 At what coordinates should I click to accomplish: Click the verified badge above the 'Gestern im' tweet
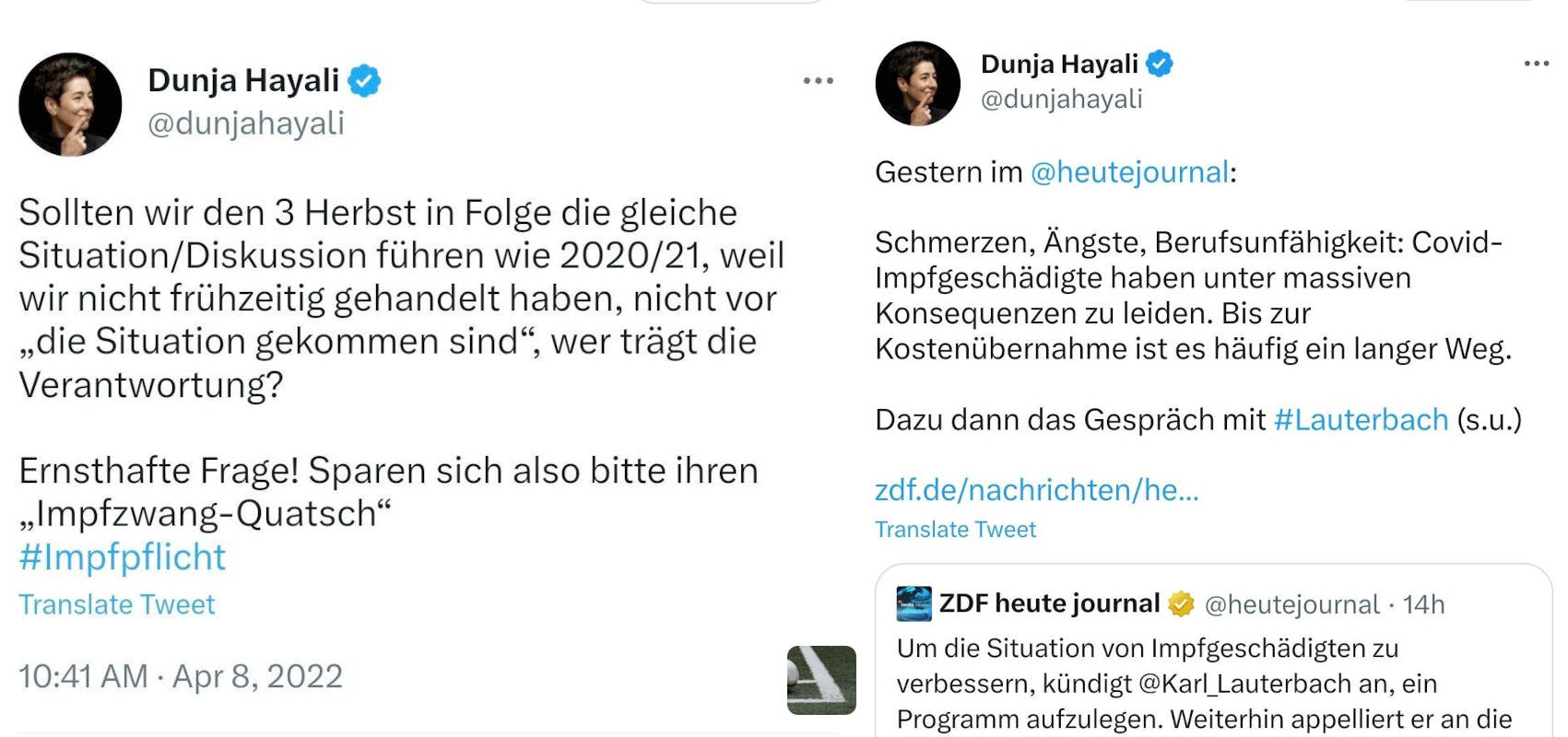[x=1159, y=64]
